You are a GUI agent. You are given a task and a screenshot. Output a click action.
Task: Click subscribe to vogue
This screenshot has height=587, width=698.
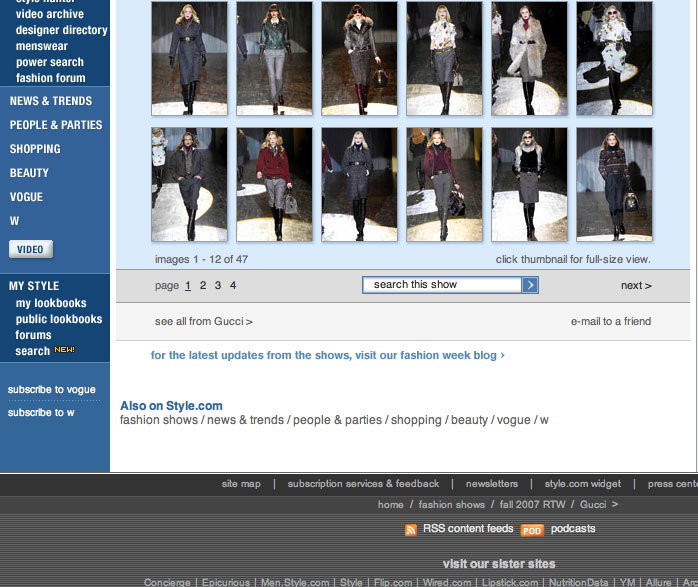pos(52,389)
